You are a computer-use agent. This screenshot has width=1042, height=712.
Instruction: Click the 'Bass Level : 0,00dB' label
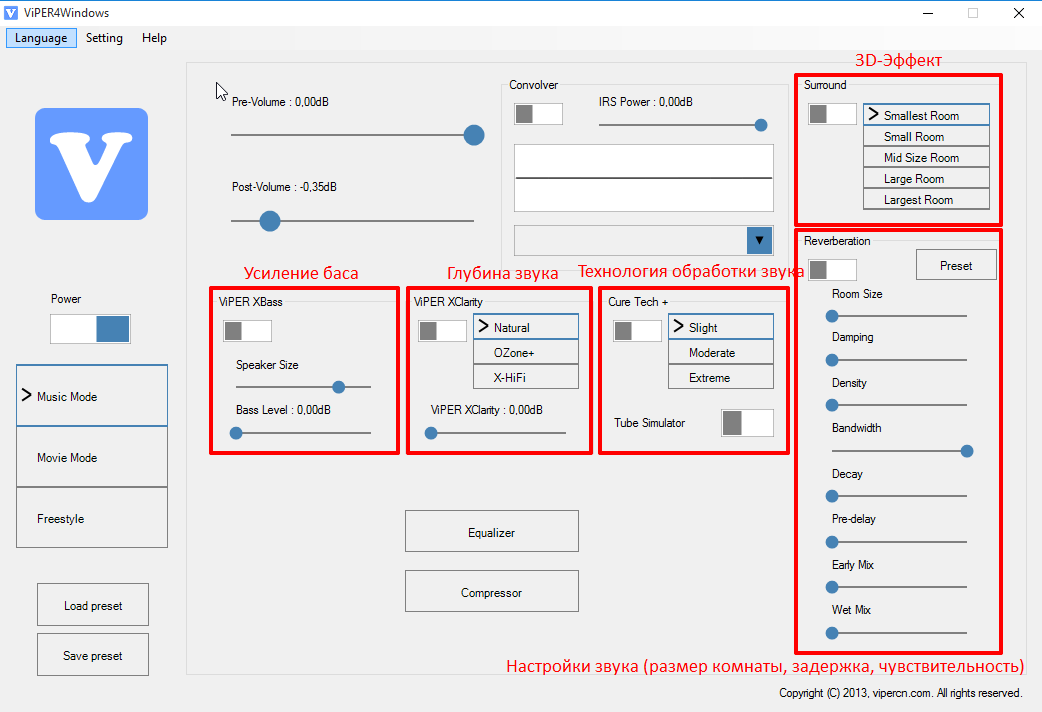tap(283, 410)
